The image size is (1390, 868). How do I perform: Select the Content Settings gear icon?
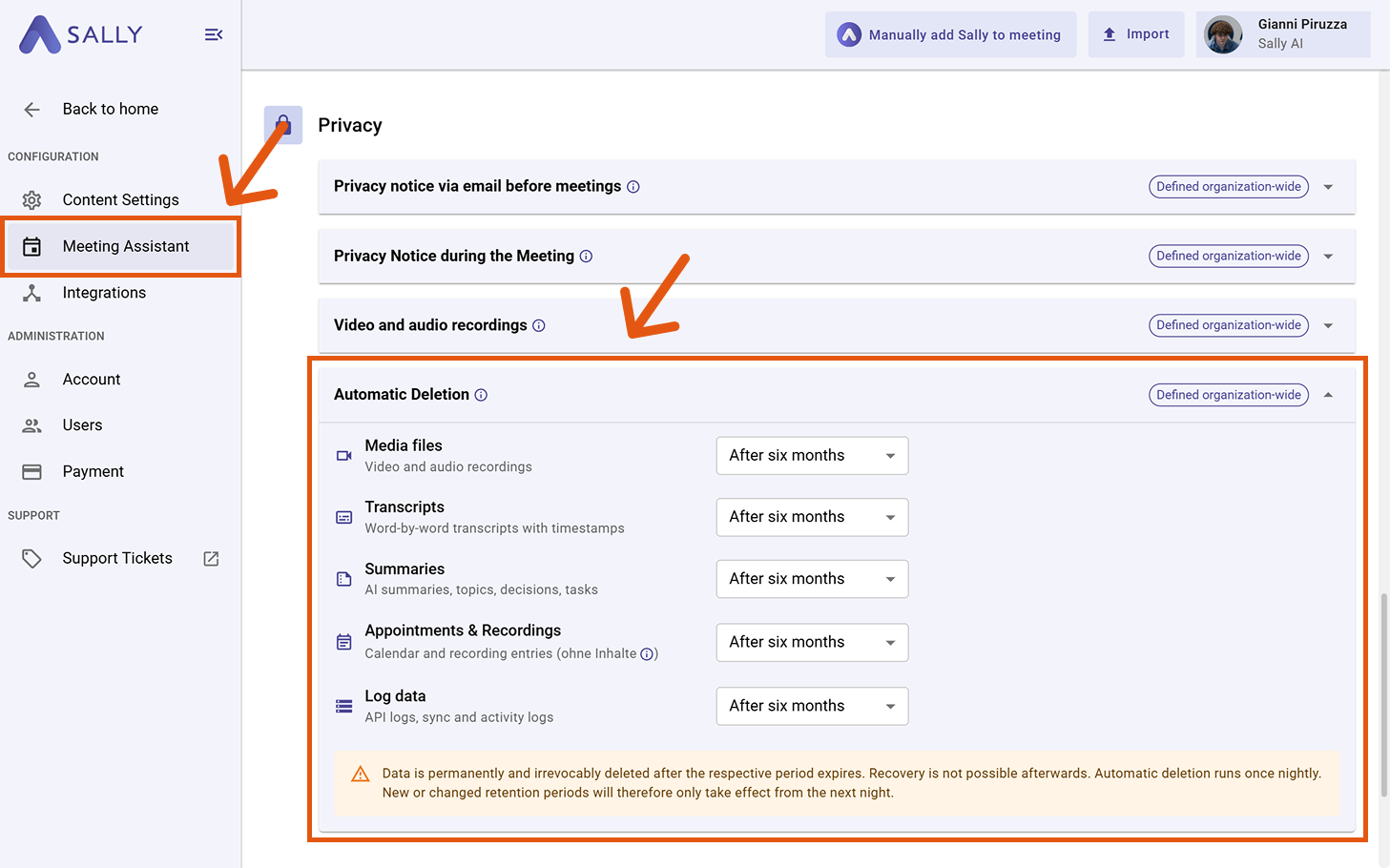coord(31,199)
